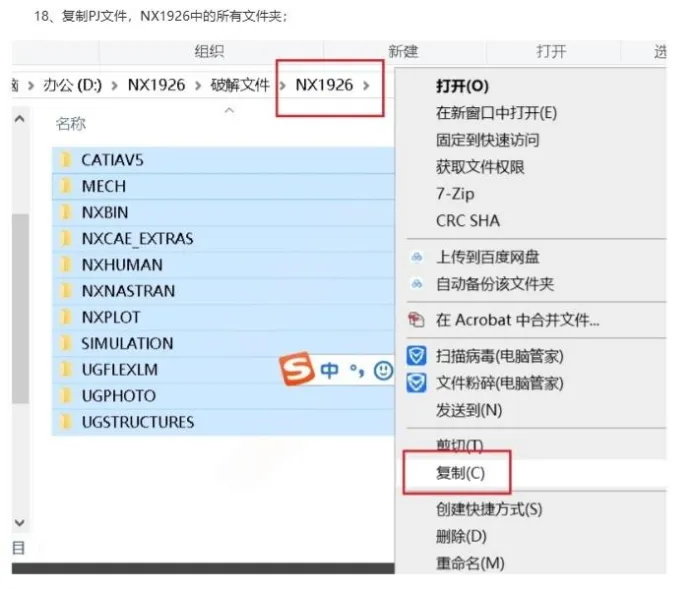Choose 打开(O) in the context menu
This screenshot has height=590, width=692.
(x=462, y=86)
